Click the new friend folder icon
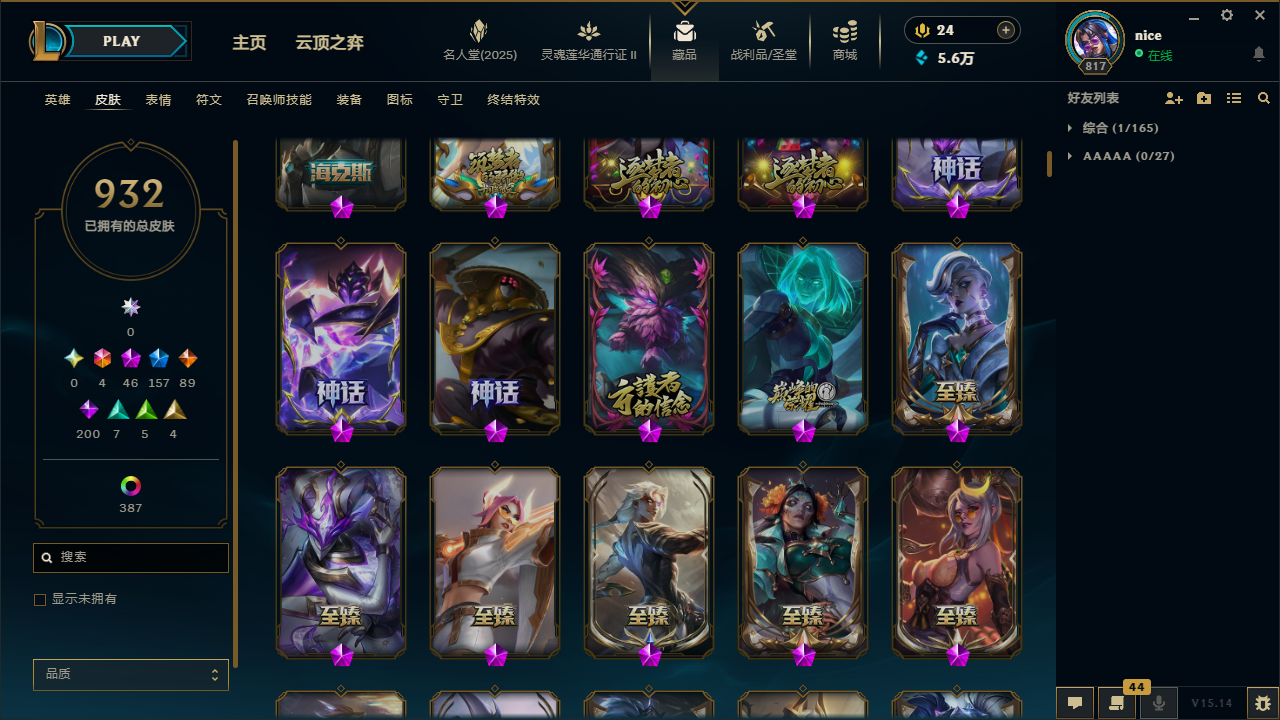 tap(1204, 98)
